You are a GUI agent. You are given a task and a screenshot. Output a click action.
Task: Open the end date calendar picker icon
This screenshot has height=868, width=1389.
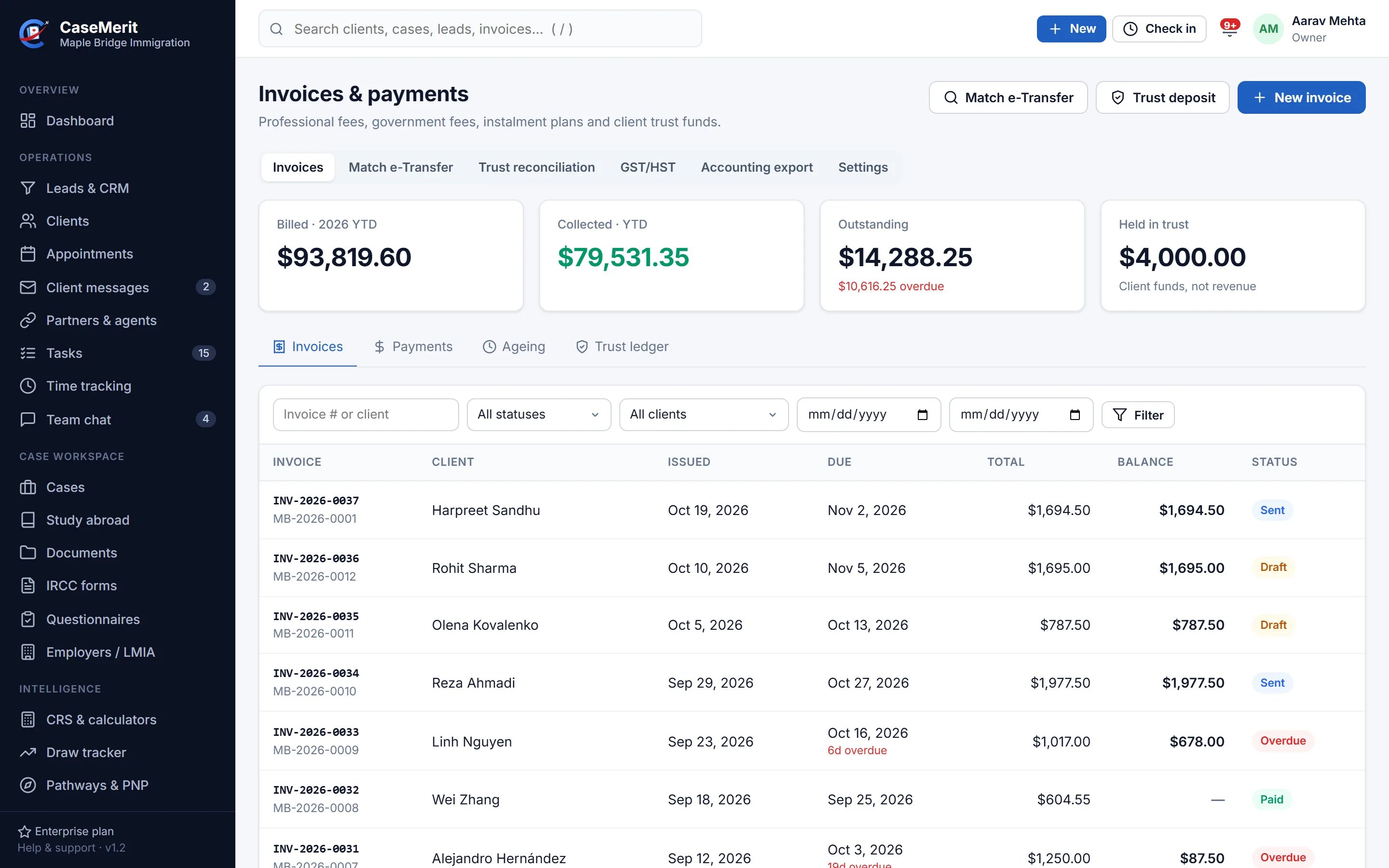pos(1075,415)
